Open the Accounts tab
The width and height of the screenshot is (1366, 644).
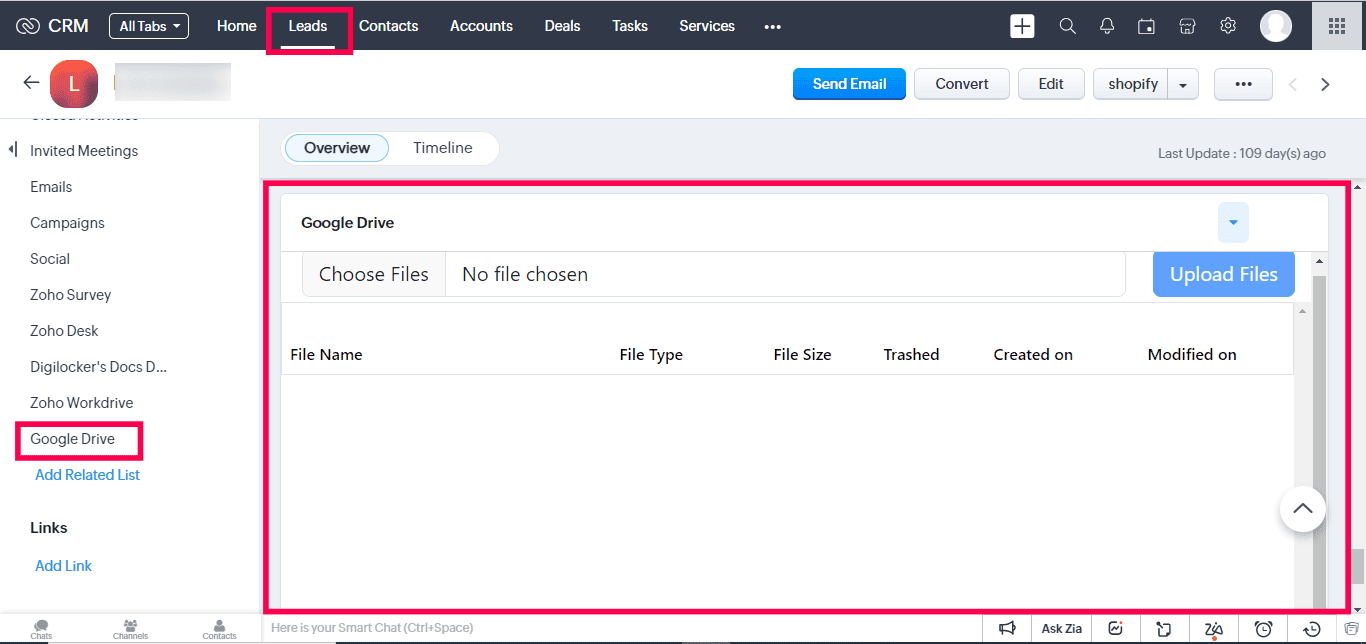(x=481, y=26)
